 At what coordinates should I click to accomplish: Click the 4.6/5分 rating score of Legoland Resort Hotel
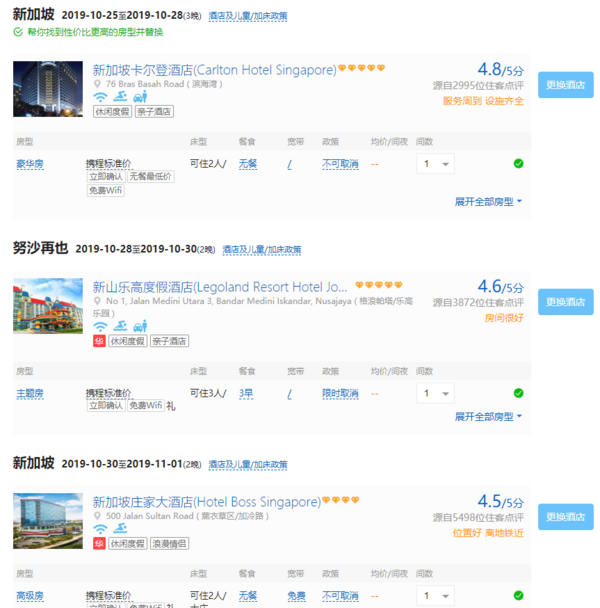pyautogui.click(x=500, y=287)
